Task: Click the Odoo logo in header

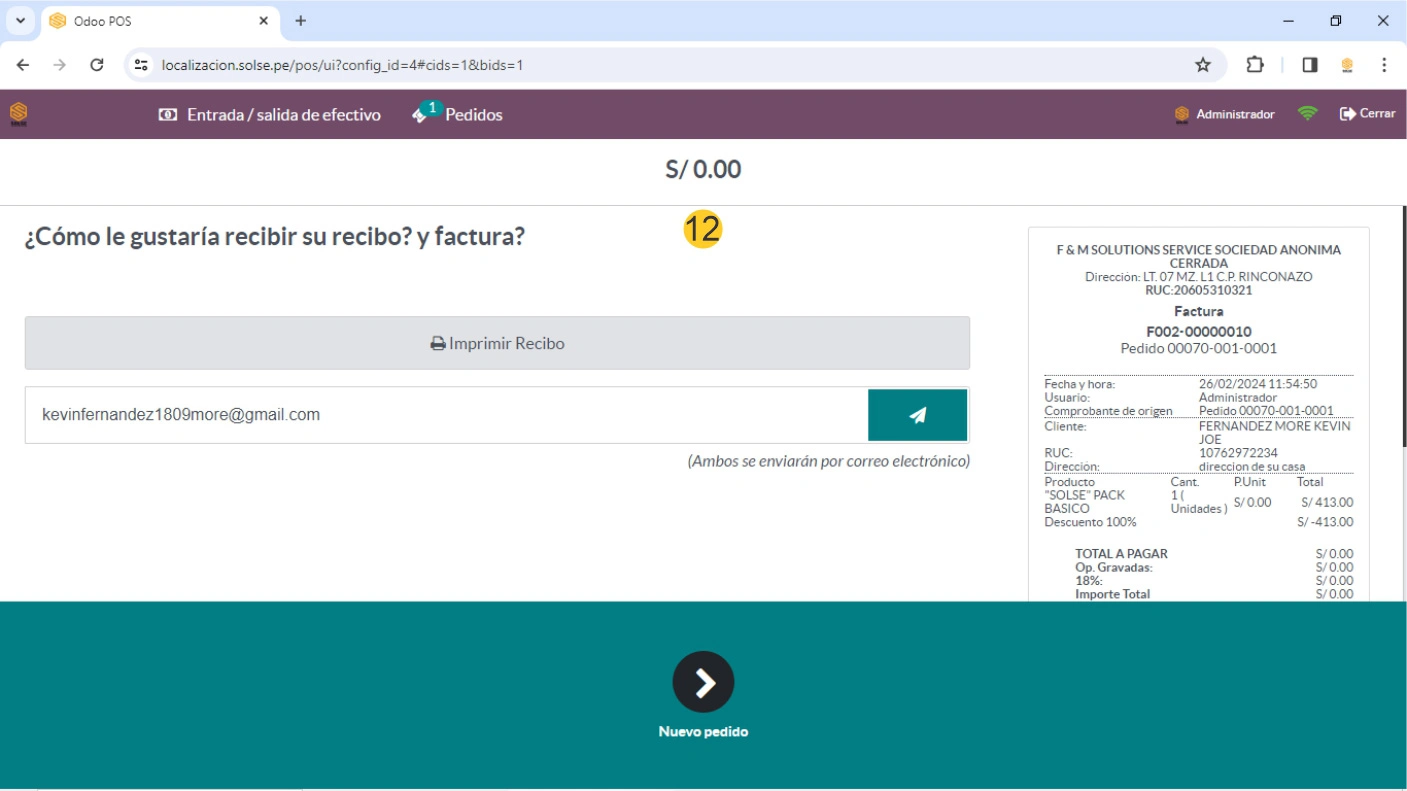Action: coord(19,114)
